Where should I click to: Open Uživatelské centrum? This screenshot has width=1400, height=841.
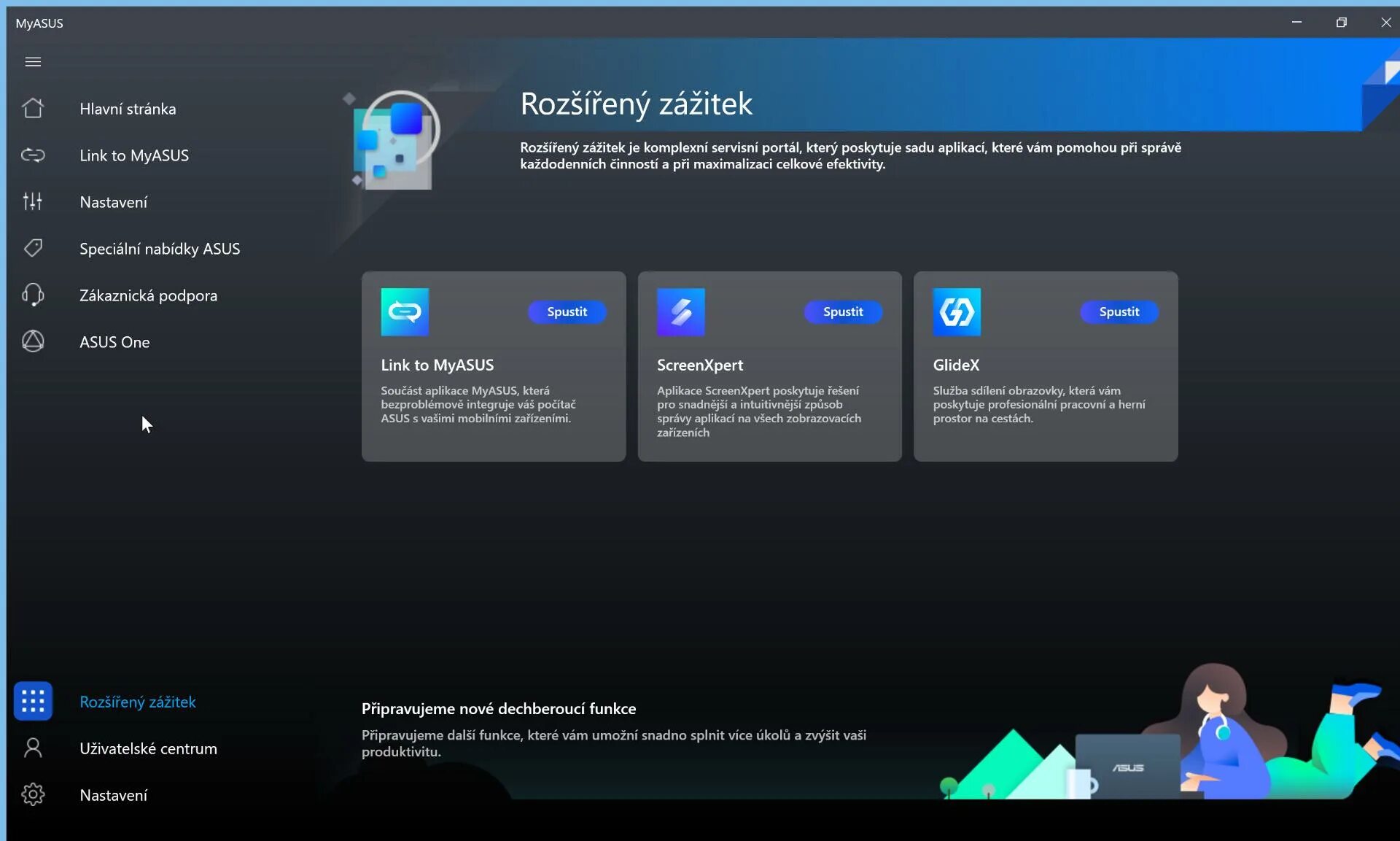coord(149,748)
